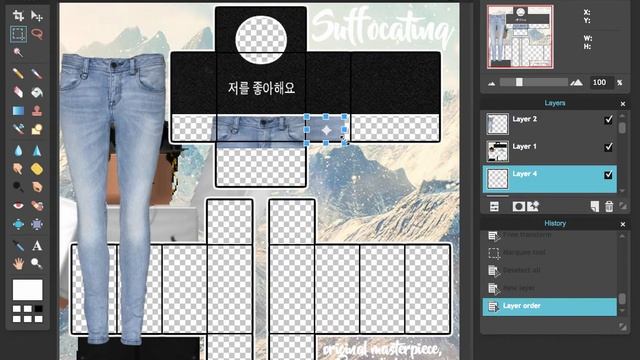This screenshot has width=640, height=360.
Task: Select the Dodge tool
Action: tap(18, 187)
